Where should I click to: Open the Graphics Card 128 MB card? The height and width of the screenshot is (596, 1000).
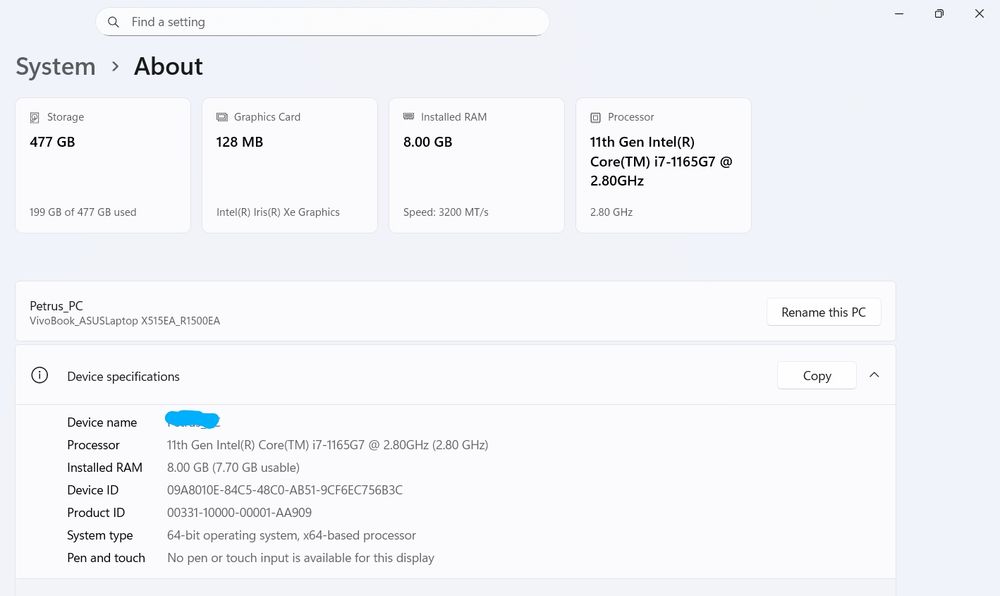pos(290,165)
